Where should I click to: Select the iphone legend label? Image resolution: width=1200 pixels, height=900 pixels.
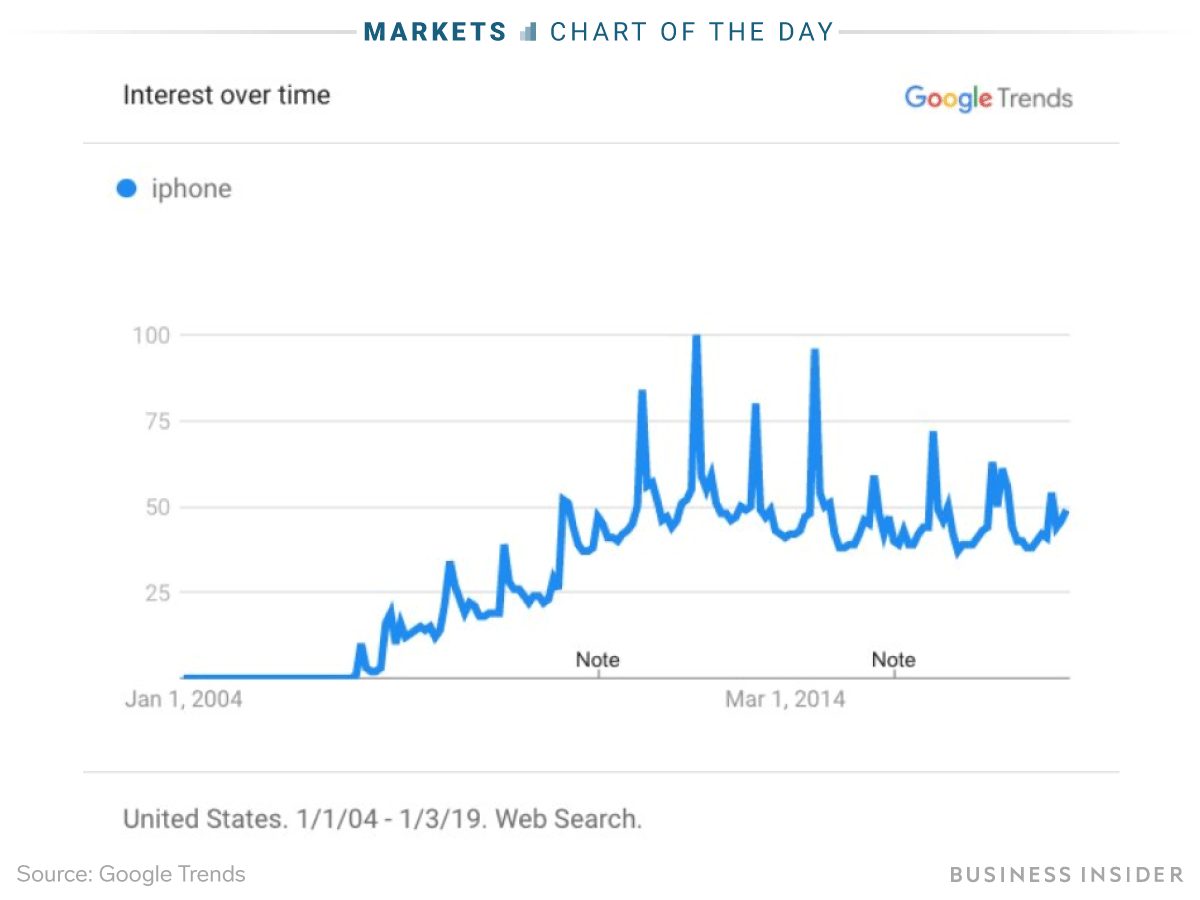pyautogui.click(x=191, y=188)
